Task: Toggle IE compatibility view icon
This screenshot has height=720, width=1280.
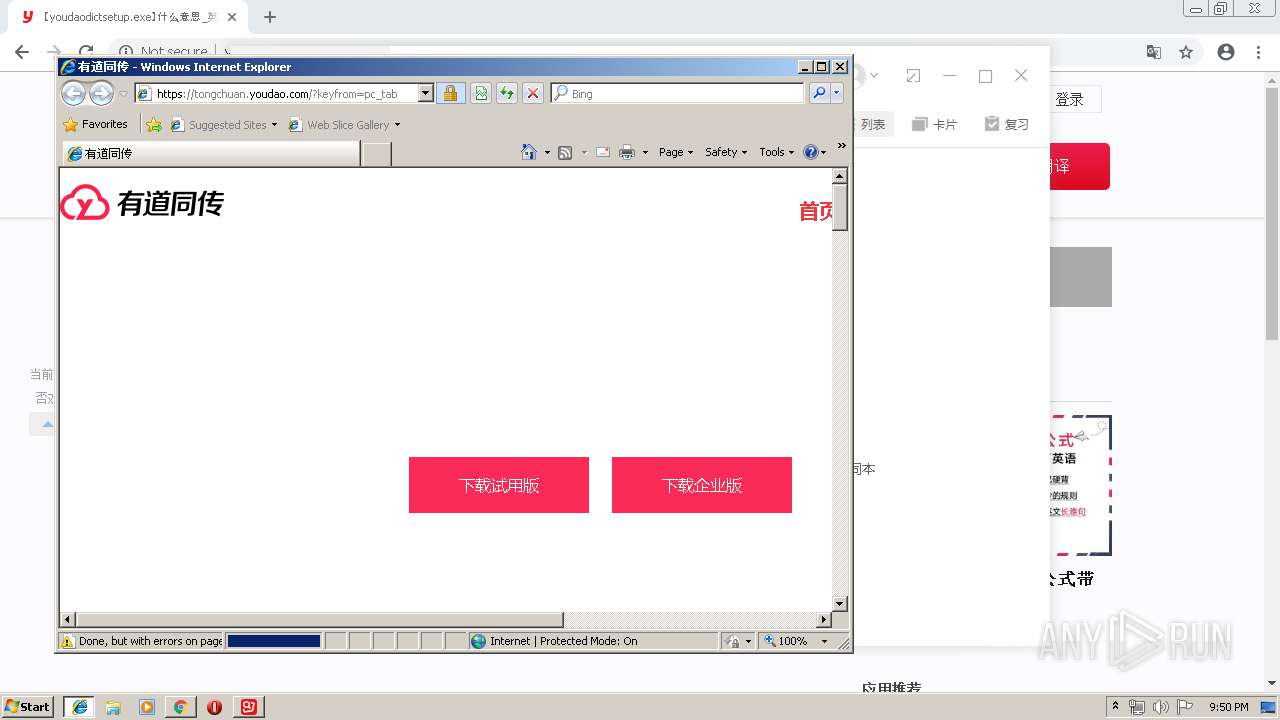Action: pos(481,93)
